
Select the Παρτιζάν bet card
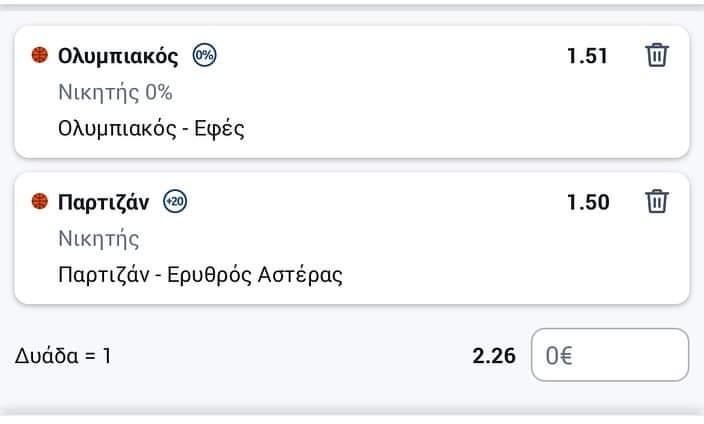pyautogui.click(x=352, y=238)
